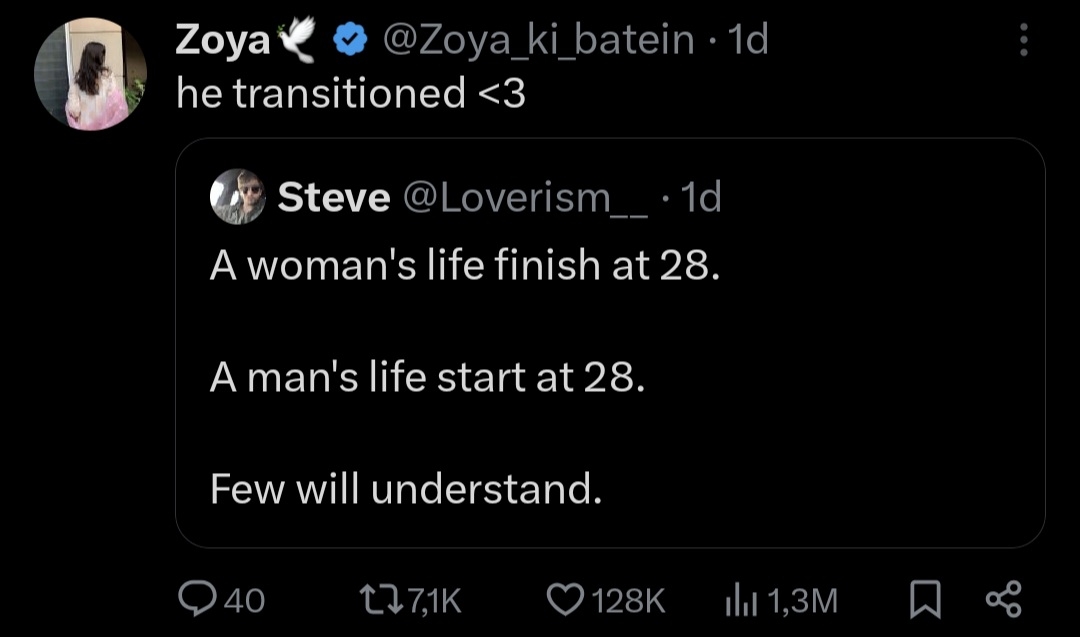This screenshot has width=1080, height=637.
Task: Click the 1d timestamp on Steve's quoted post
Action: pos(700,198)
